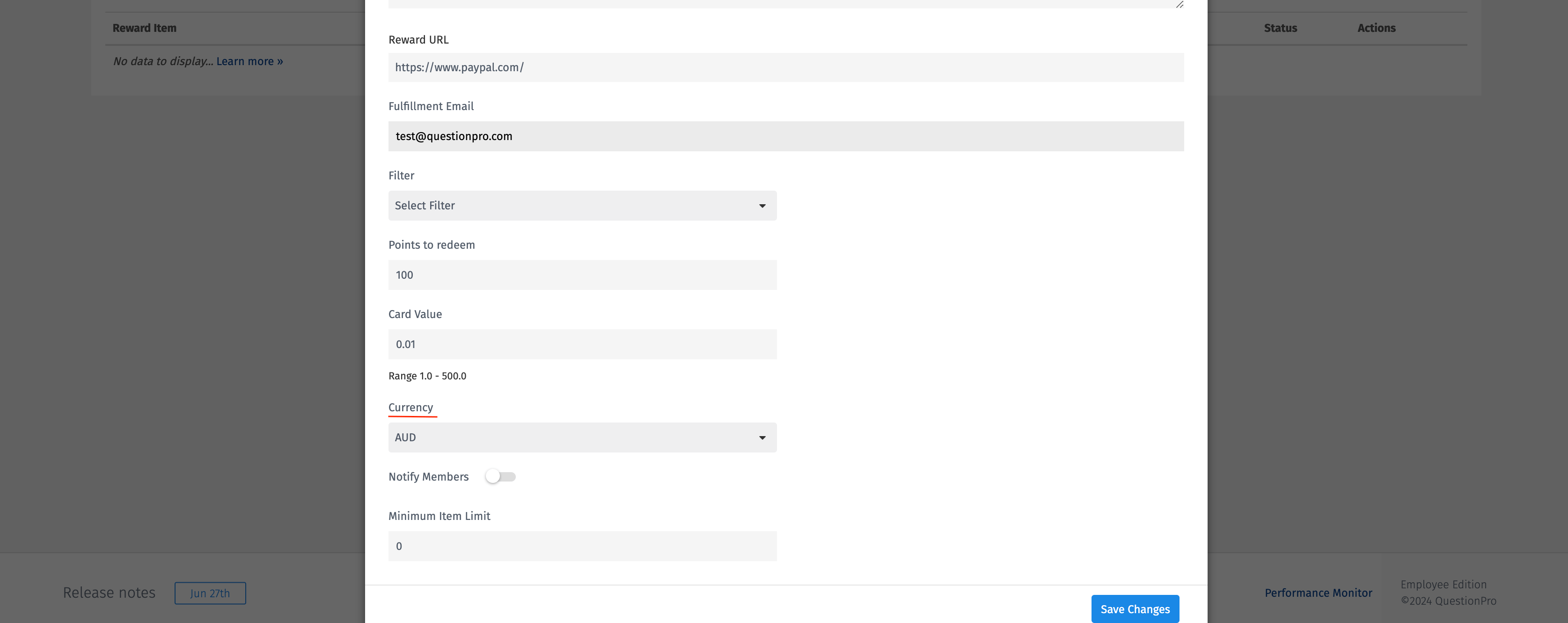
Task: Click the Select Filter dropdown arrow
Action: tap(762, 206)
